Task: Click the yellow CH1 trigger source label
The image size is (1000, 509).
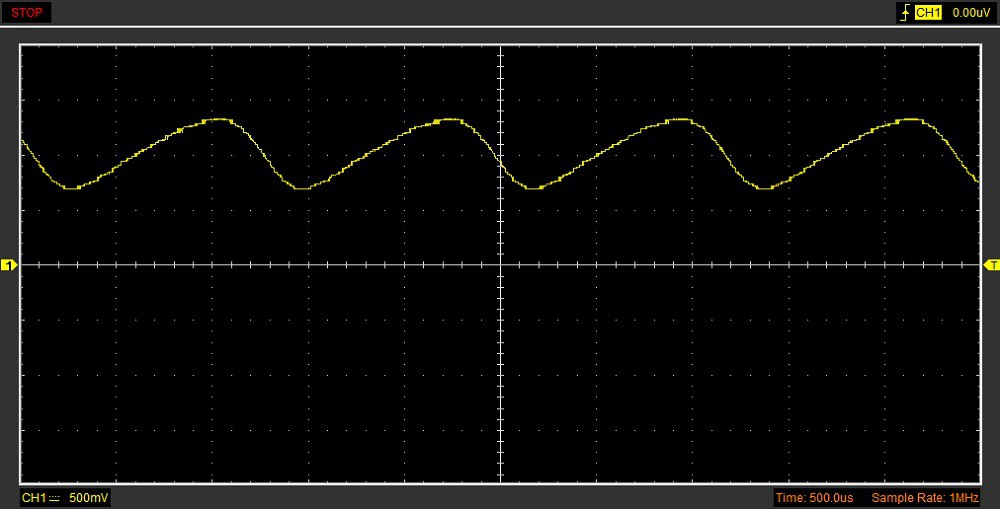Action: coord(928,13)
